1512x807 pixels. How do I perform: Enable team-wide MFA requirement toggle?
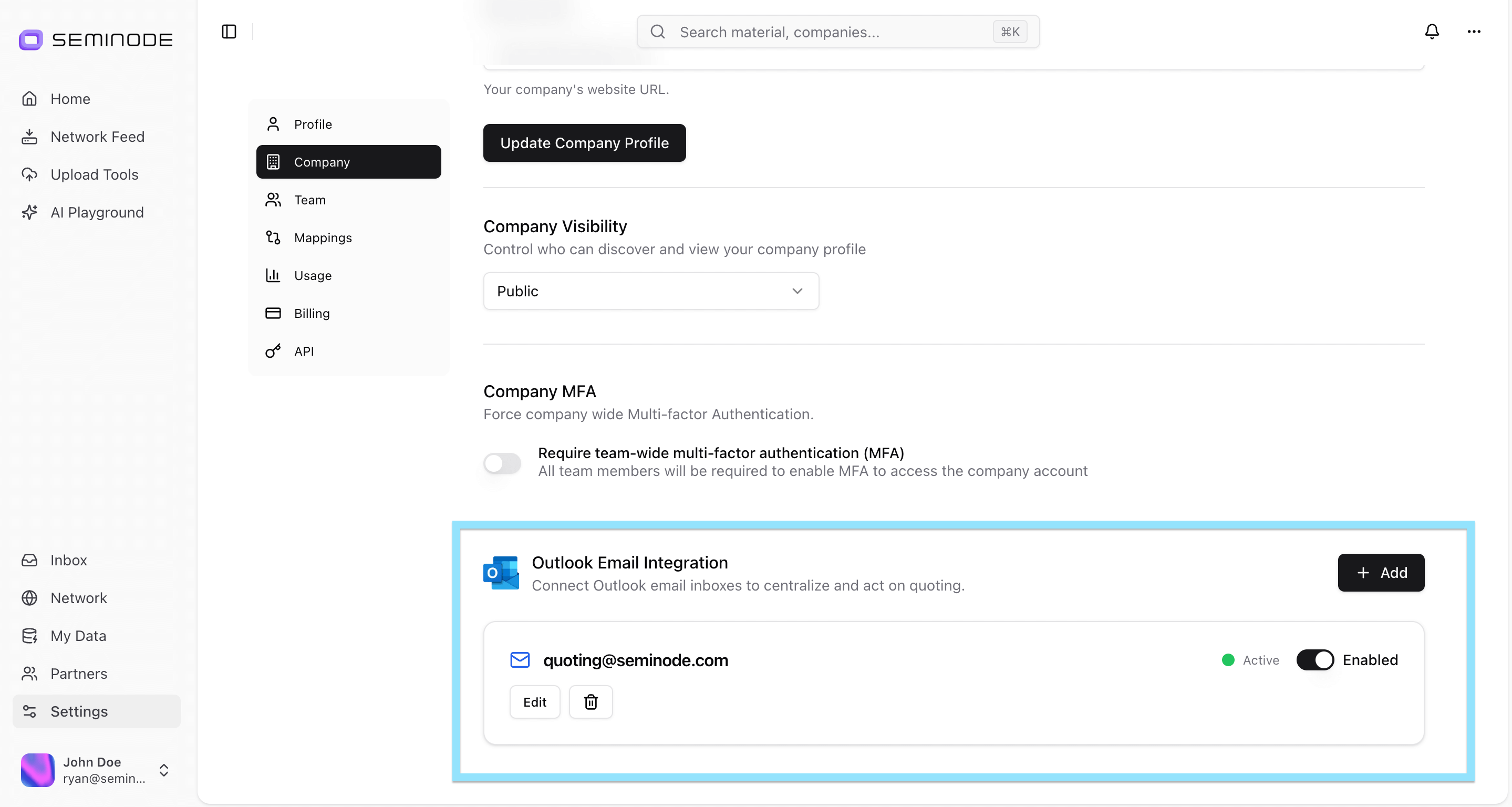(x=502, y=463)
